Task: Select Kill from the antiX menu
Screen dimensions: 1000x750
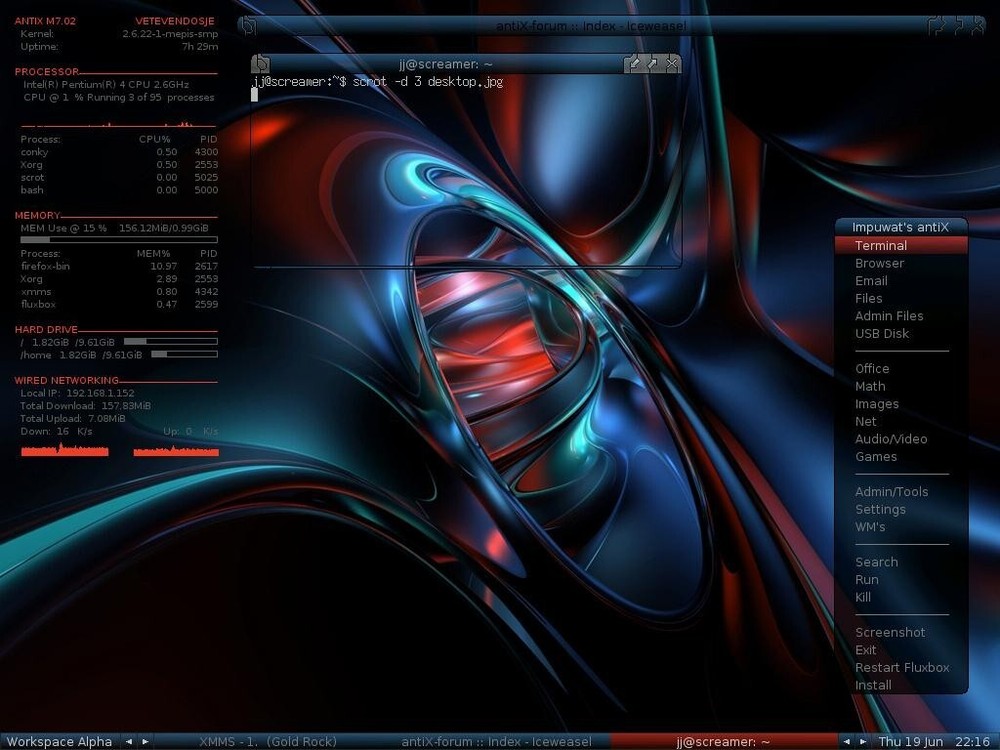Action: 863,597
